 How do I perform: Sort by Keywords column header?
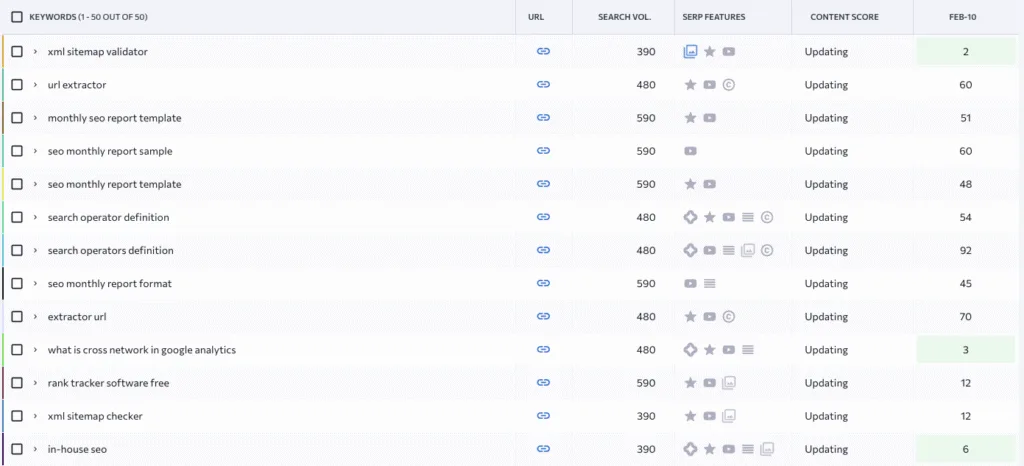[88, 17]
